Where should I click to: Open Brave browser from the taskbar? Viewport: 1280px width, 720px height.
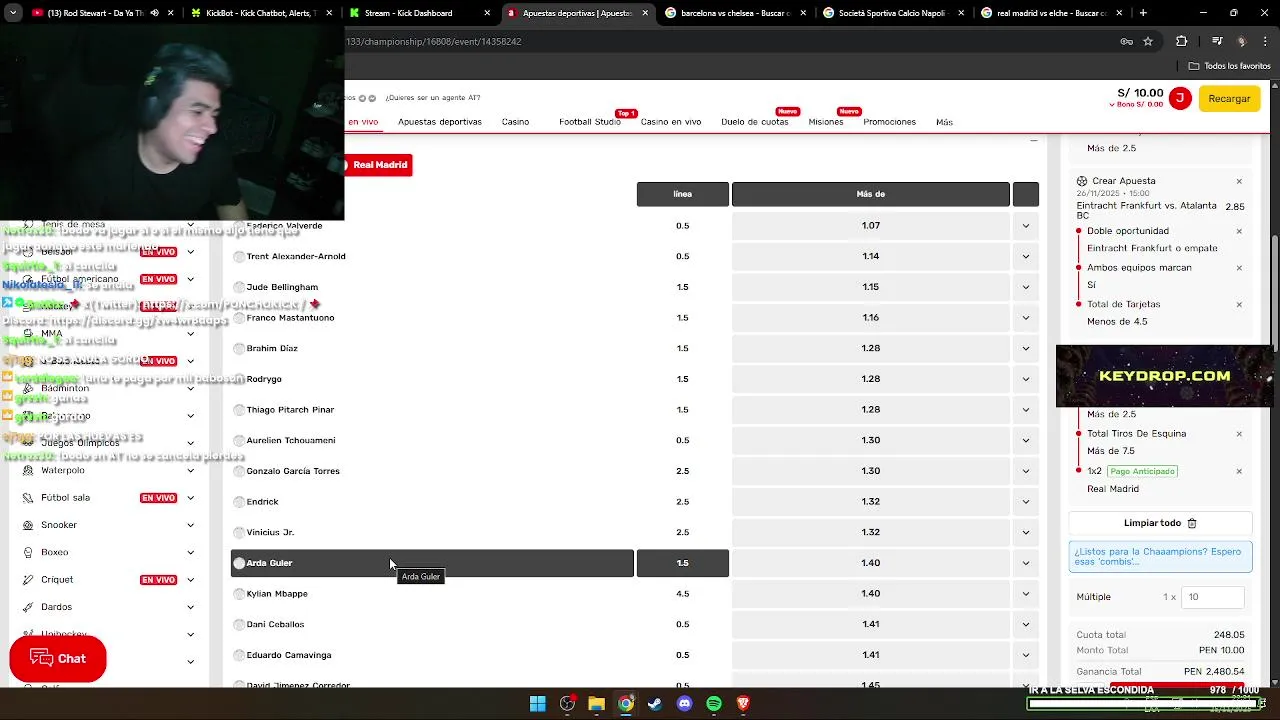click(743, 704)
